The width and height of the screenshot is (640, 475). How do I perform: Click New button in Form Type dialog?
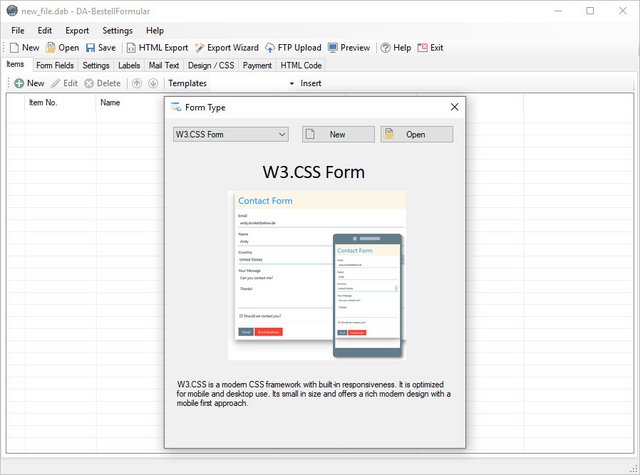click(x=338, y=134)
